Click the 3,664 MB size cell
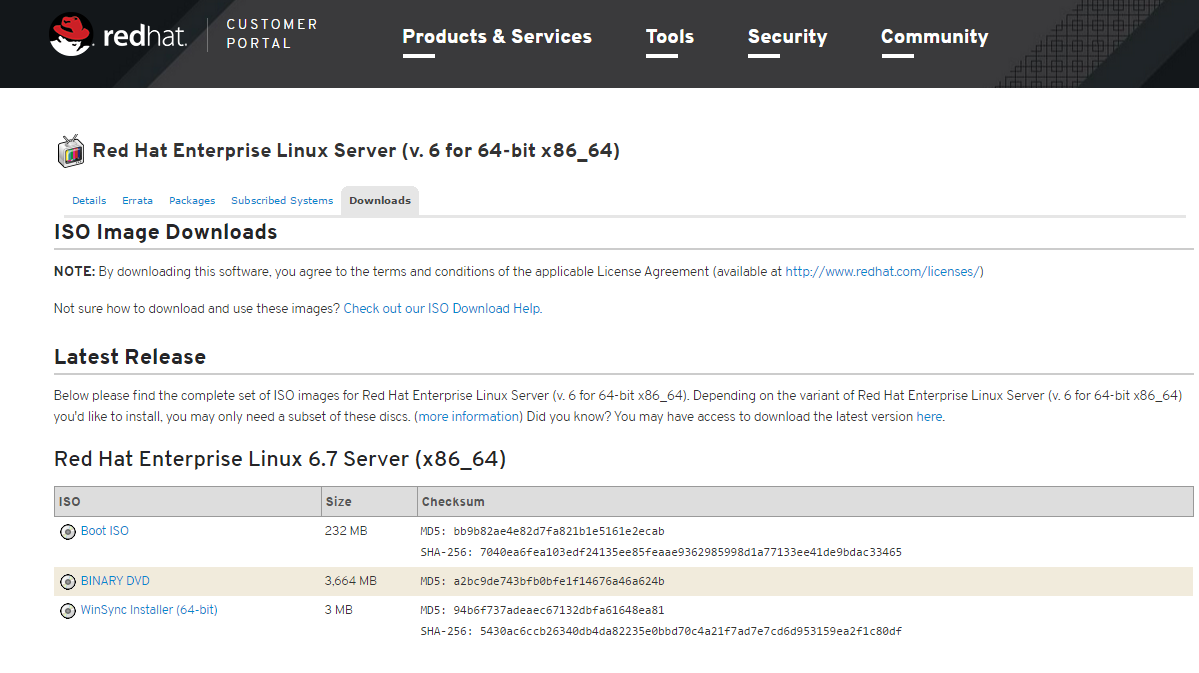 click(x=350, y=581)
